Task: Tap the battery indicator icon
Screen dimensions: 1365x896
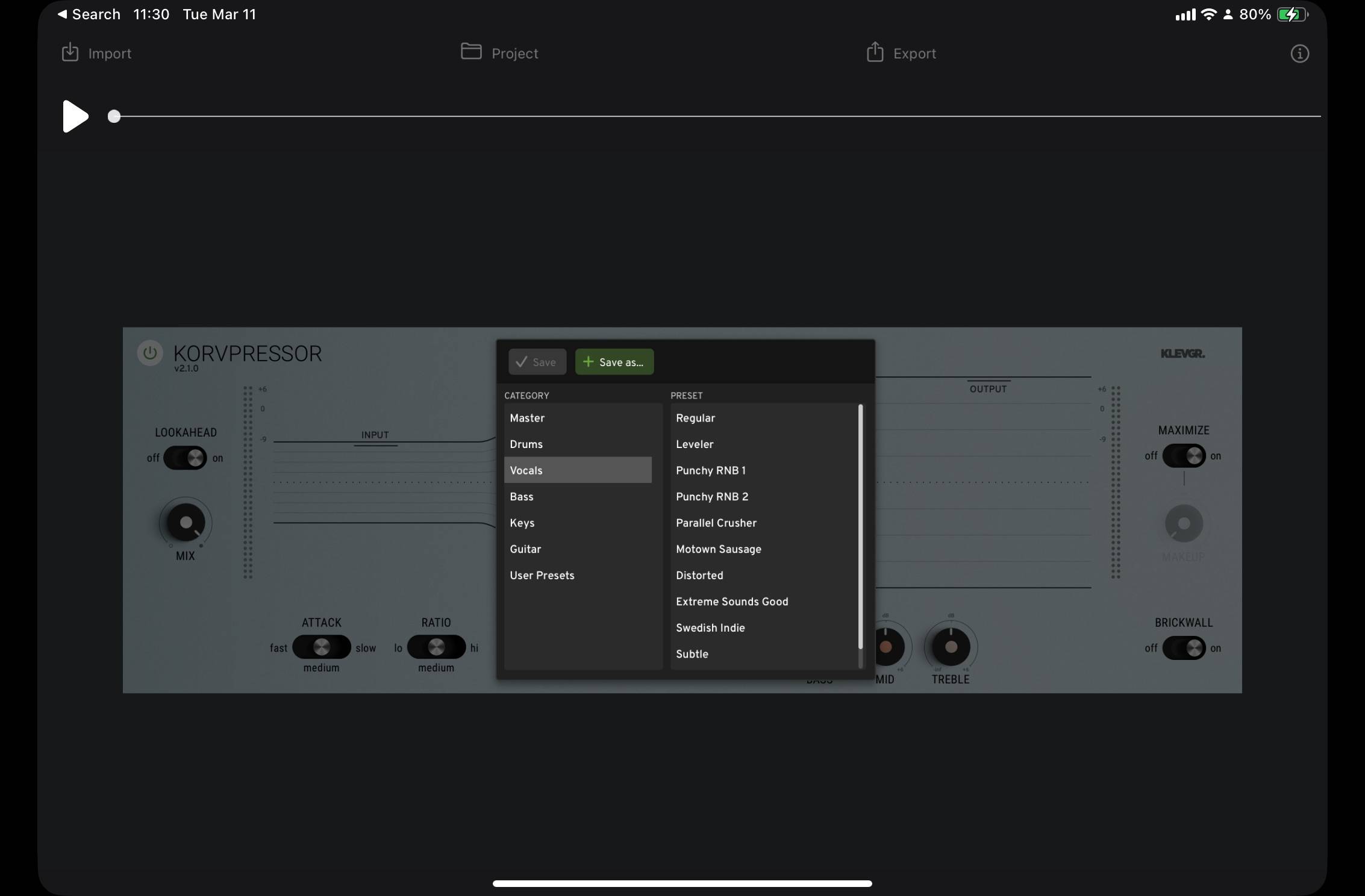Action: [x=1292, y=14]
